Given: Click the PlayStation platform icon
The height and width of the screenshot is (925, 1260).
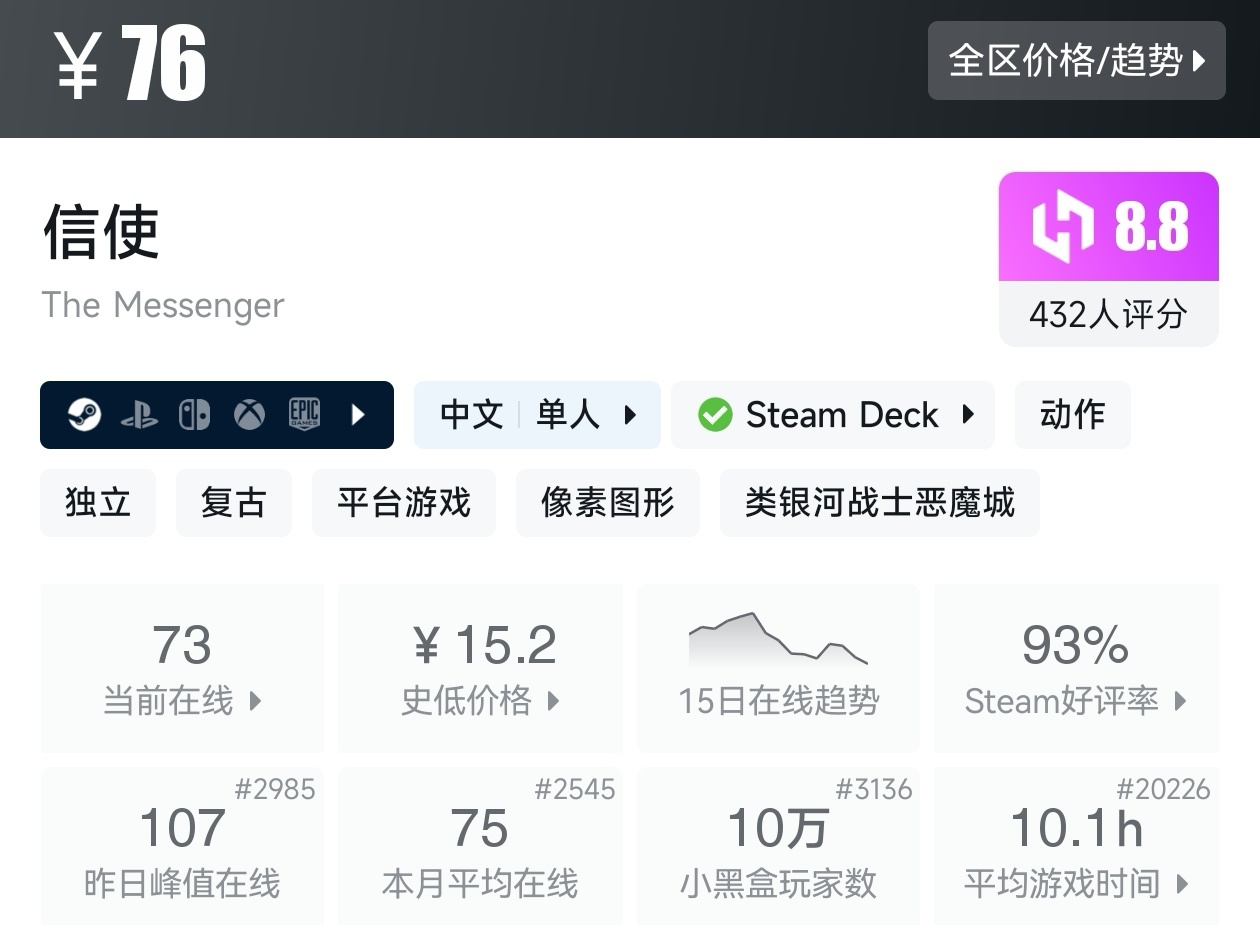Looking at the screenshot, I should (139, 414).
